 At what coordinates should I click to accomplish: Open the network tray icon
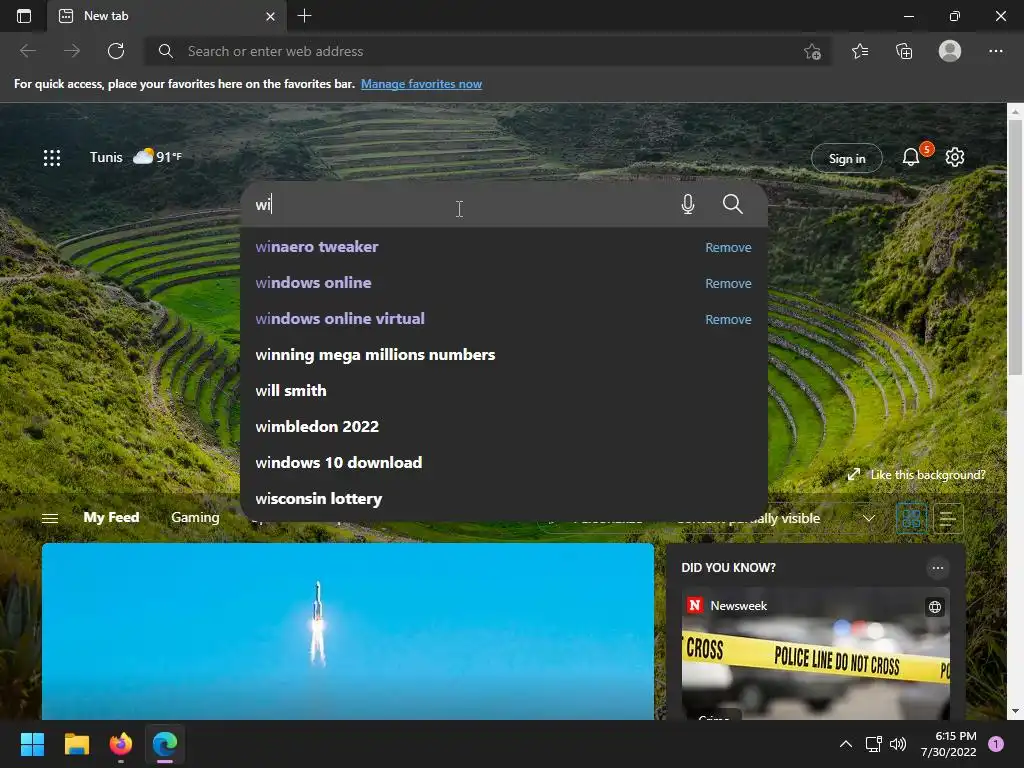873,744
